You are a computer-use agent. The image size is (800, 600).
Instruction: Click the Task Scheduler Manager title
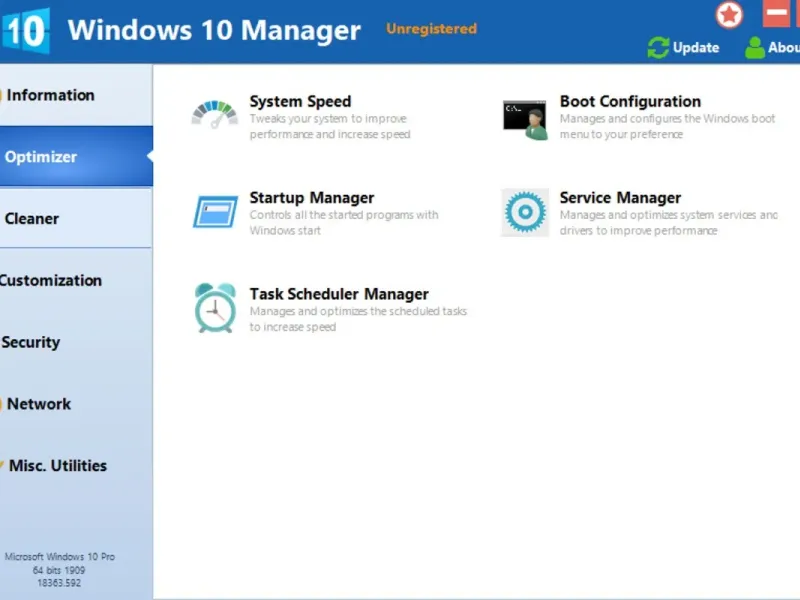pyautogui.click(x=339, y=294)
